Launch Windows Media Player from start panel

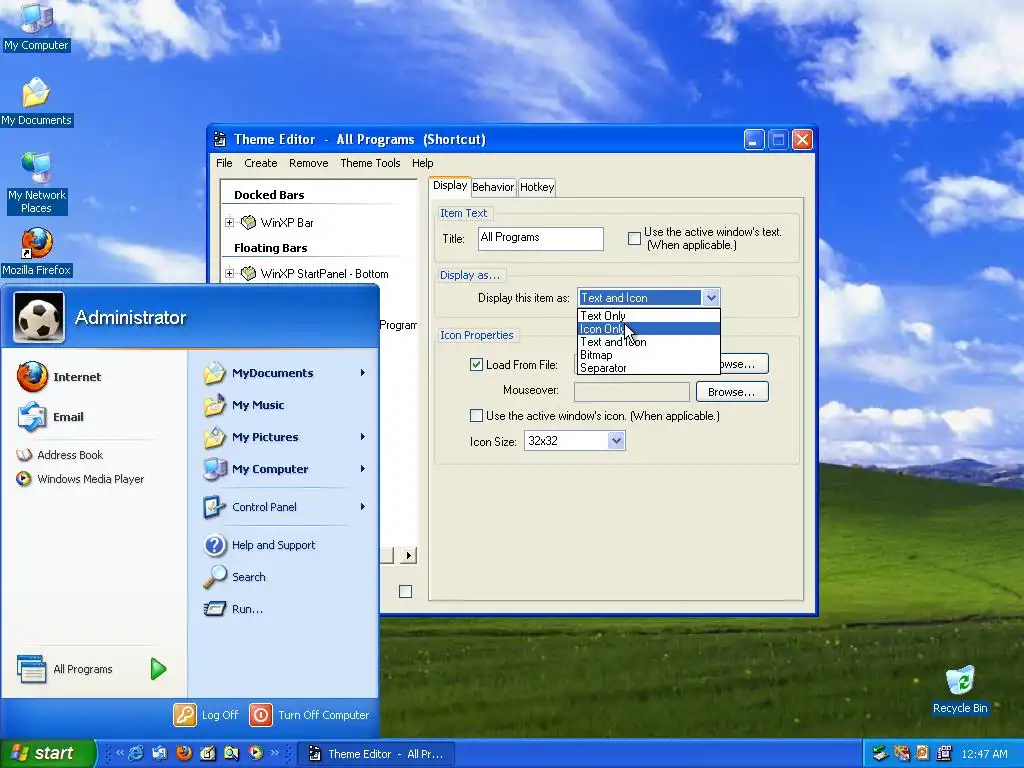pos(80,479)
